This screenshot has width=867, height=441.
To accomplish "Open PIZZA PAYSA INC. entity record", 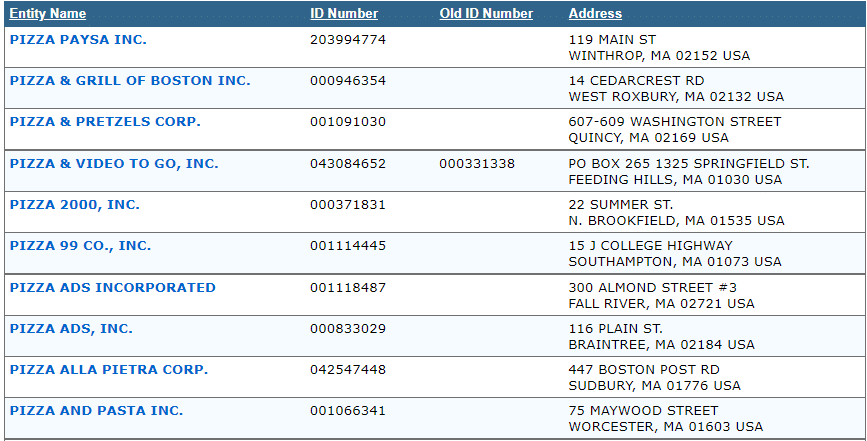I will click(x=78, y=40).
